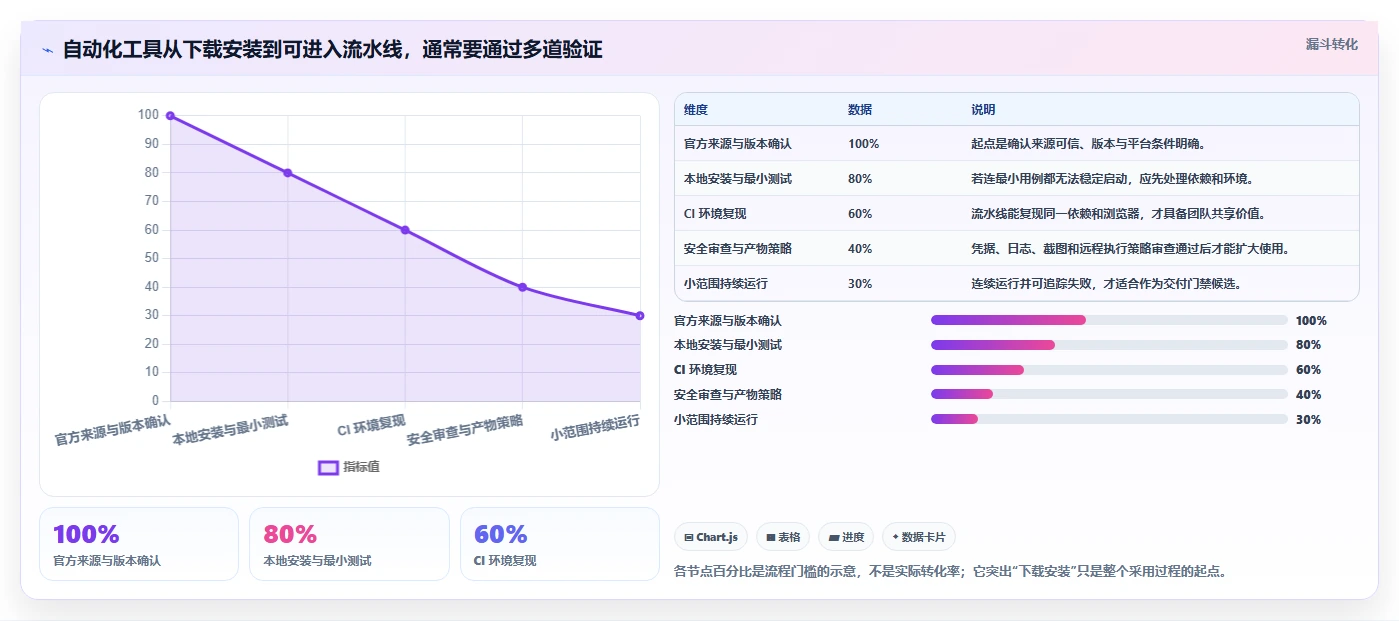Click the 安全审查与产物策略 progress bar
This screenshot has width=1399, height=621.
click(1109, 394)
